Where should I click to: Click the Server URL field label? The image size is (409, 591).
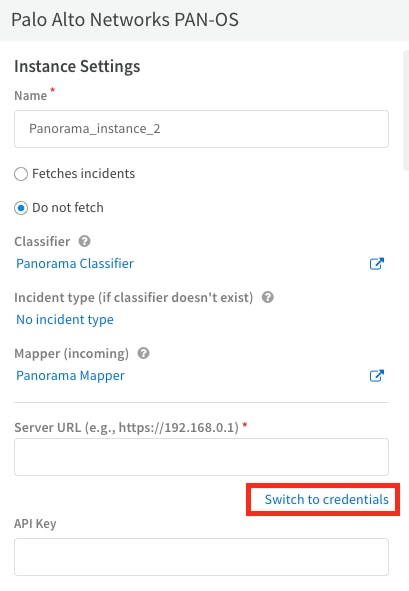pyautogui.click(x=126, y=427)
